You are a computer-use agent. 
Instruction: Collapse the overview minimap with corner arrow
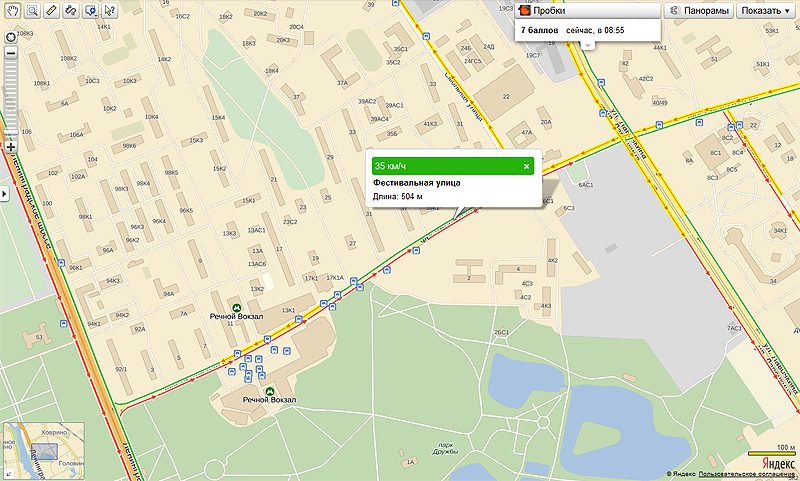tap(8, 472)
